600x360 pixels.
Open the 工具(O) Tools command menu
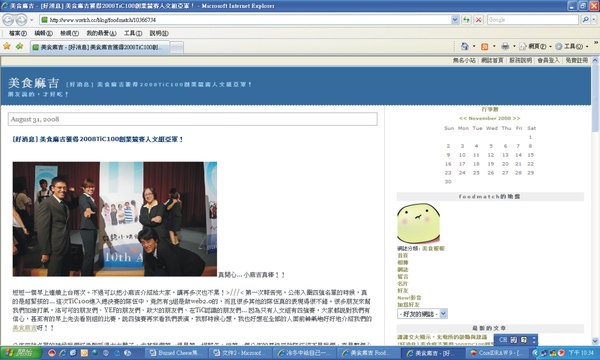(x=572, y=47)
